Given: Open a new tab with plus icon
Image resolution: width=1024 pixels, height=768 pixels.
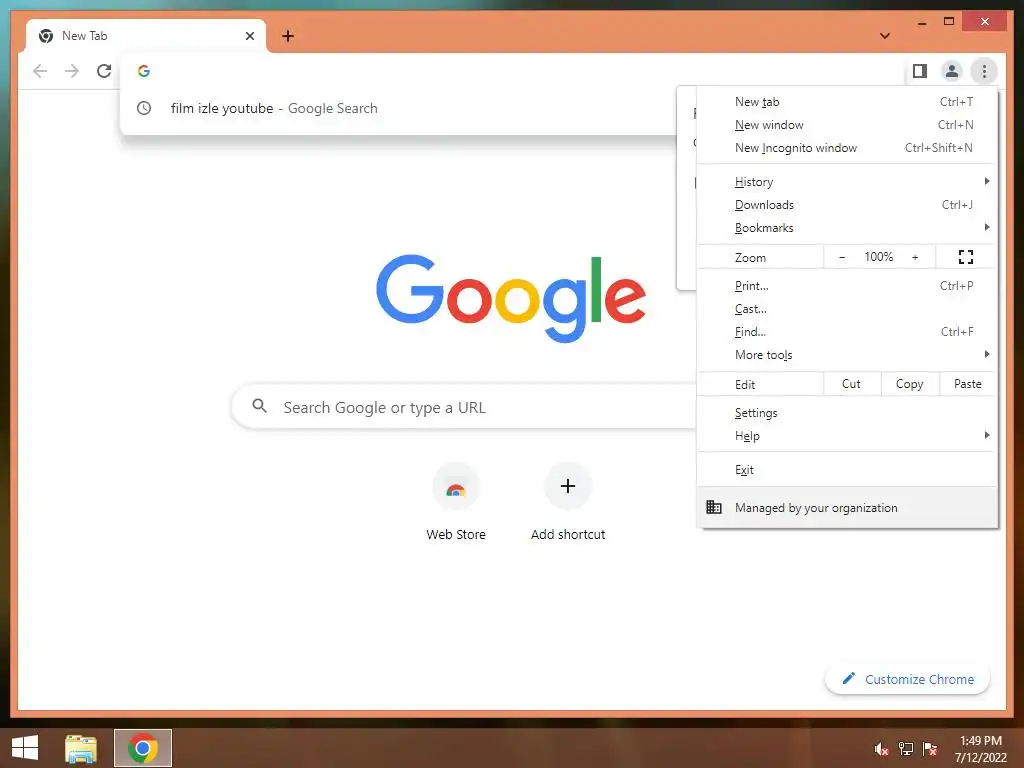Looking at the screenshot, I should tap(288, 36).
